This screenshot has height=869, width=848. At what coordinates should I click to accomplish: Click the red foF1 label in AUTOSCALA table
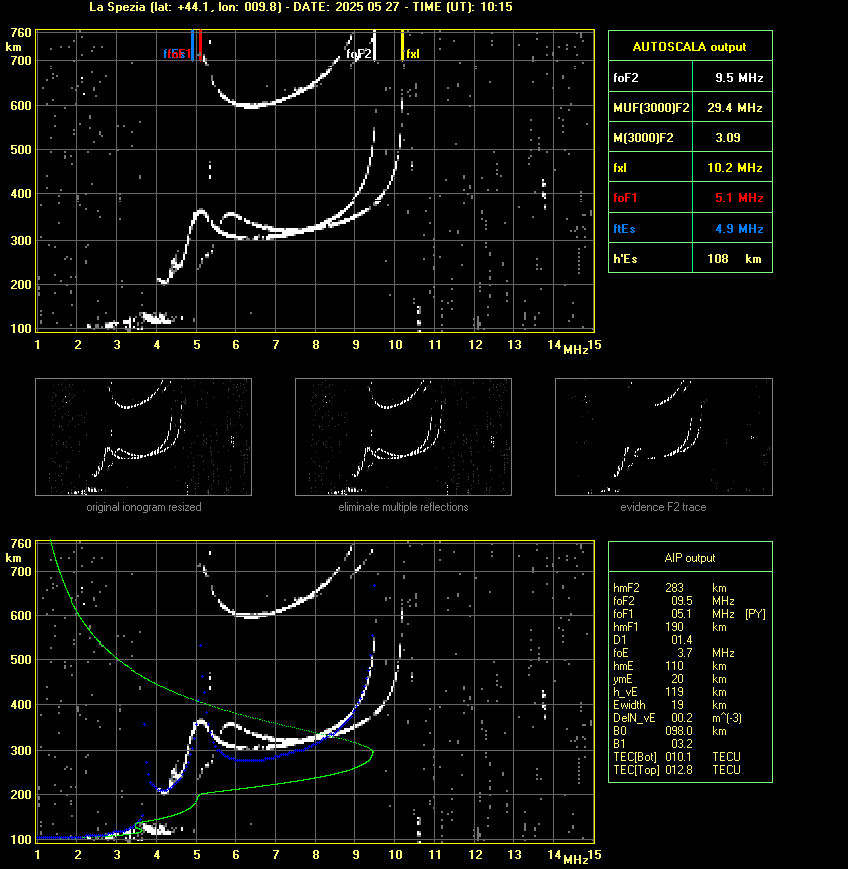(625, 197)
